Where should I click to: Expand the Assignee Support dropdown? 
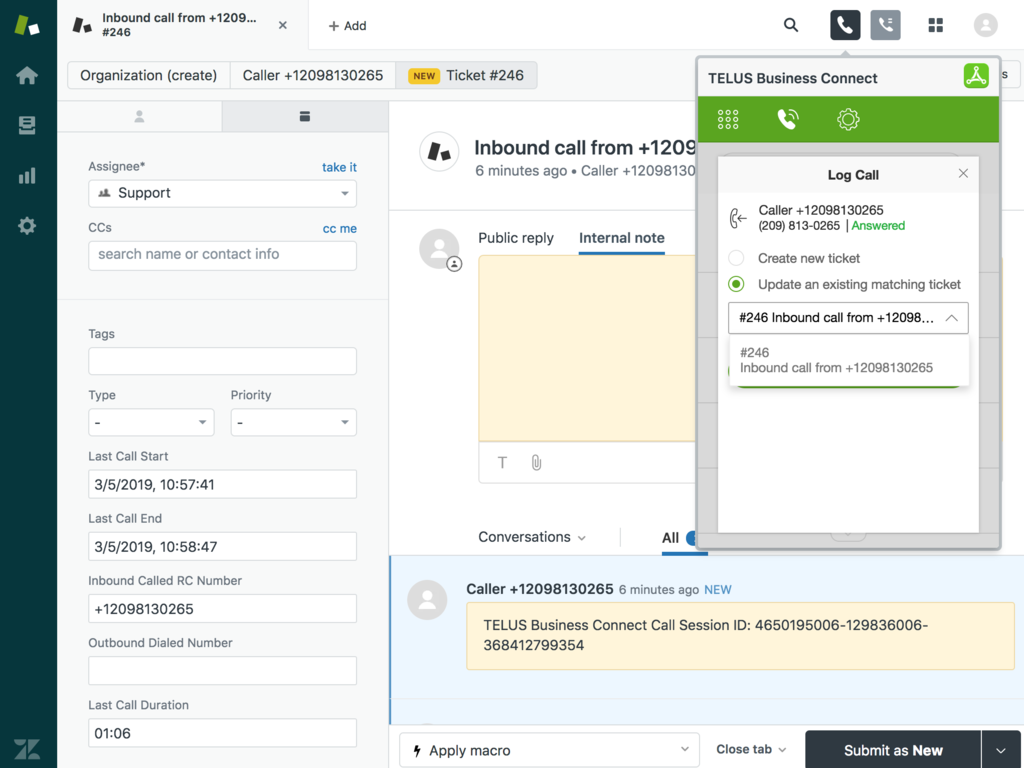(x=222, y=193)
